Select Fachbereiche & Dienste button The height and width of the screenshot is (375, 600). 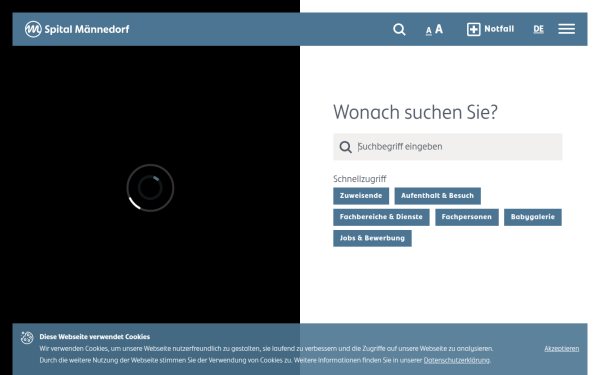click(x=381, y=217)
